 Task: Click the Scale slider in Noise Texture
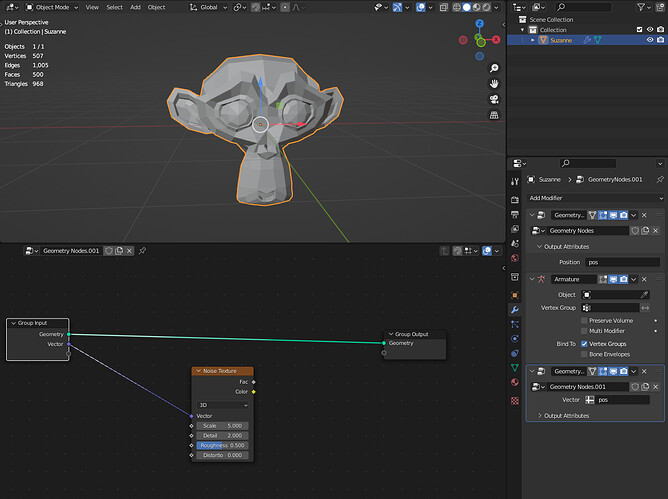point(222,426)
